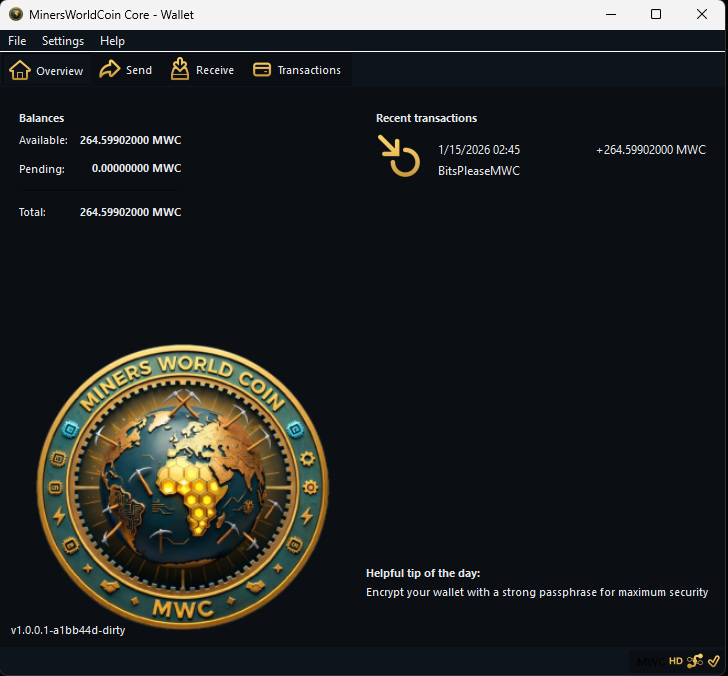The image size is (728, 676).
Task: Click the +264.59902000 MWC transaction amount
Action: (x=651, y=150)
